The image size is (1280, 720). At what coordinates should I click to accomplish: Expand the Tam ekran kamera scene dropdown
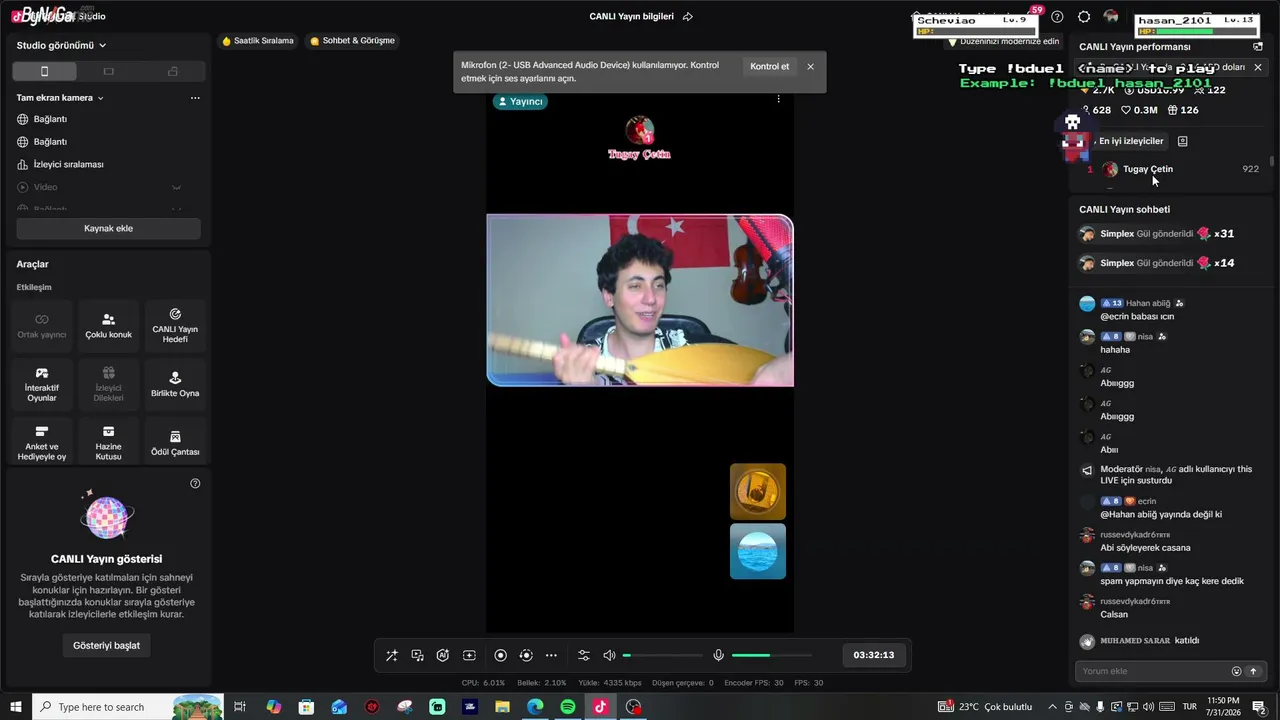click(x=60, y=98)
